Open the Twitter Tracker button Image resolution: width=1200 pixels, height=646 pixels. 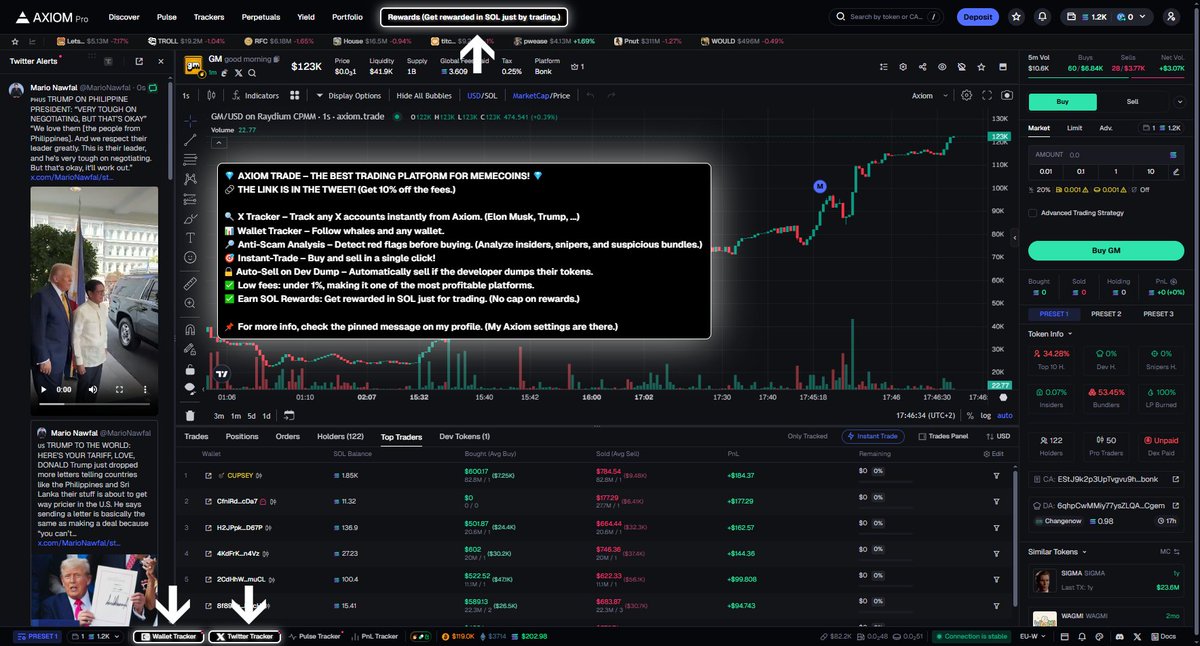click(245, 636)
